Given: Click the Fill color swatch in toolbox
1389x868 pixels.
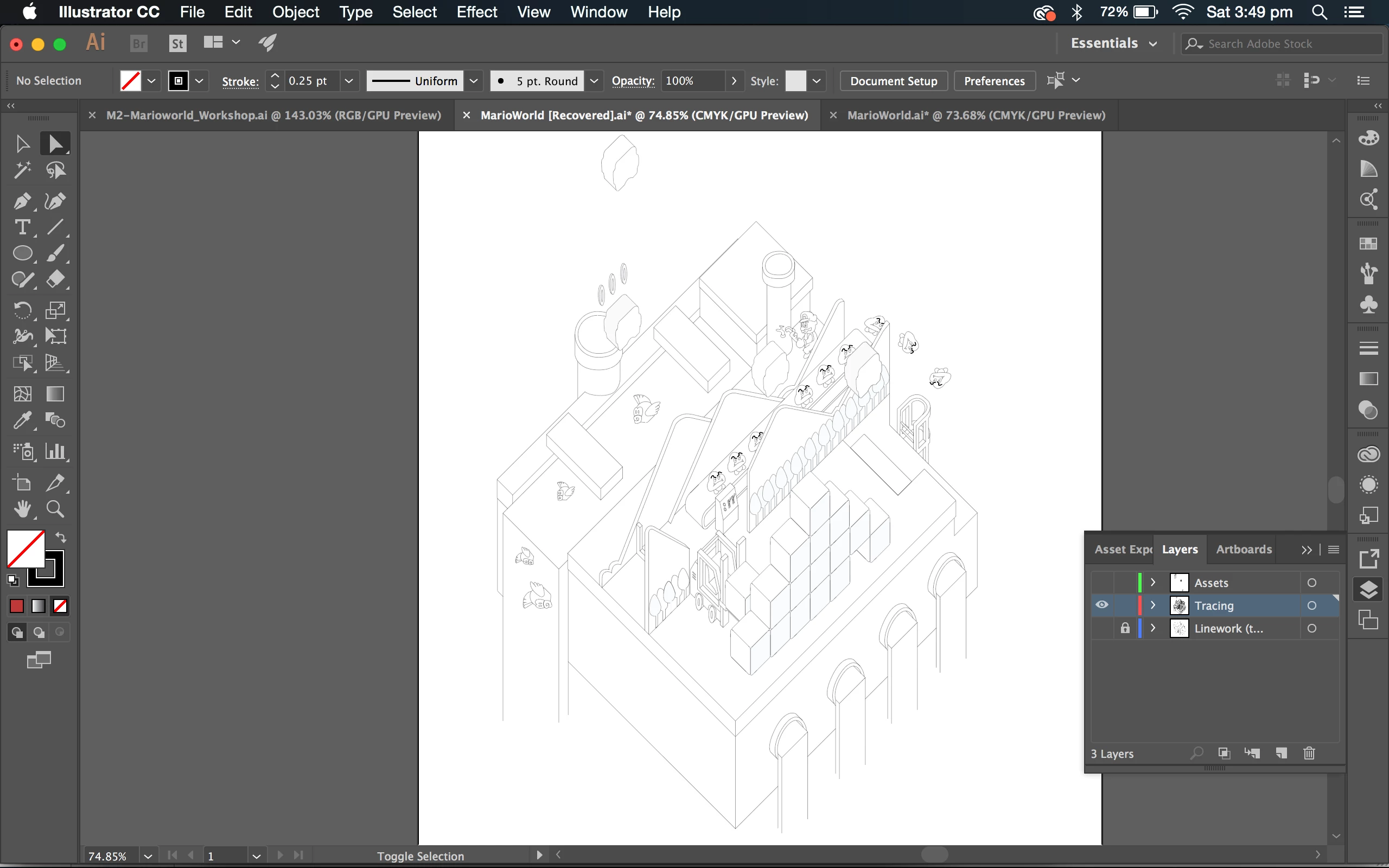Looking at the screenshot, I should pyautogui.click(x=24, y=548).
